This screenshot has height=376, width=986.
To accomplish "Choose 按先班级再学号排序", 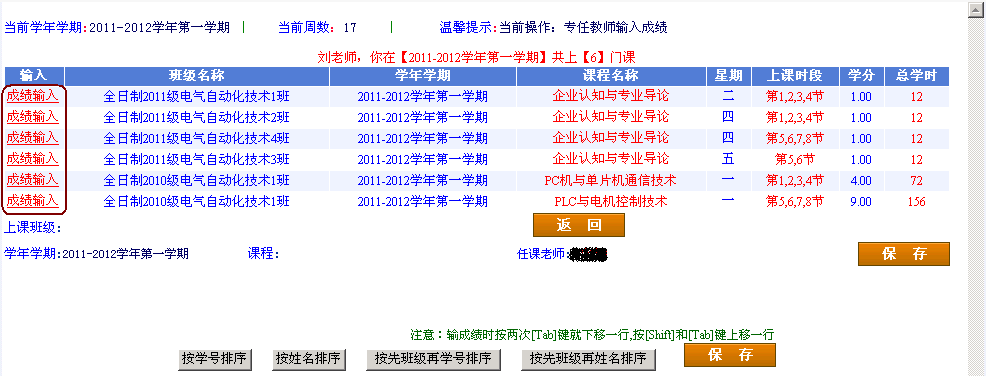I will [x=433, y=359].
